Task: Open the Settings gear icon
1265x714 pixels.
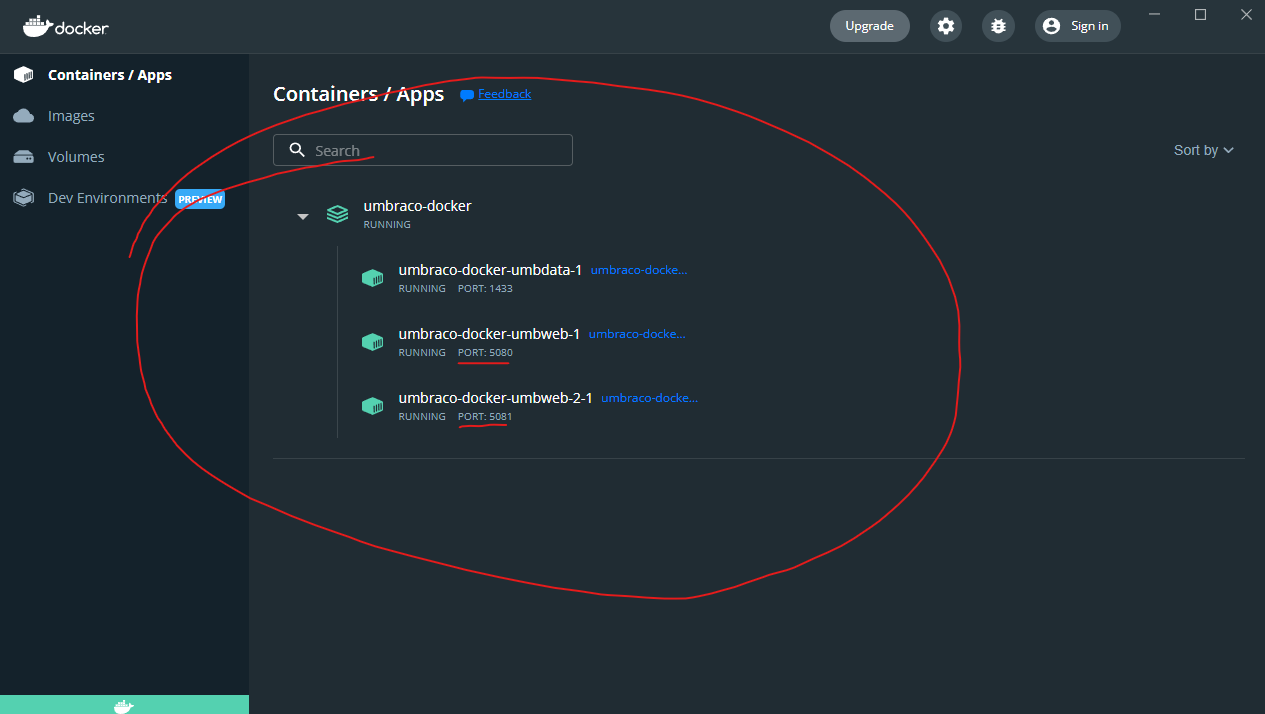Action: pos(946,26)
